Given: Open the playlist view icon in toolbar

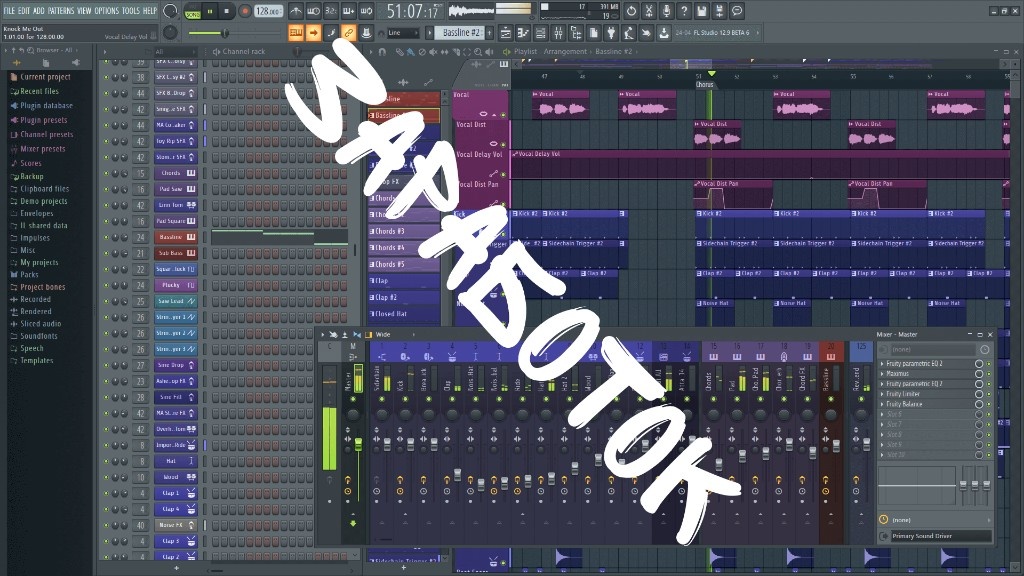Looking at the screenshot, I should click(505, 33).
